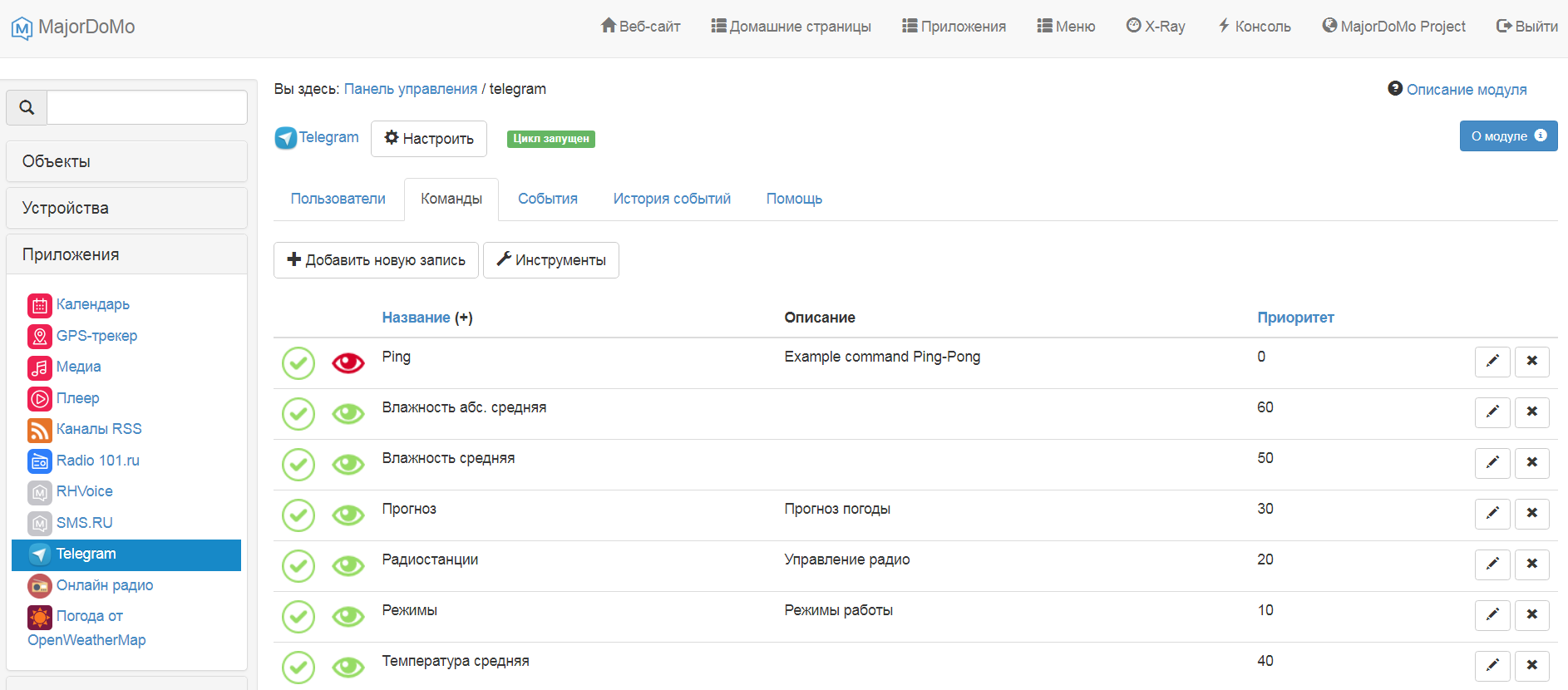Toggle eye visibility for Температура средняя

348,668
